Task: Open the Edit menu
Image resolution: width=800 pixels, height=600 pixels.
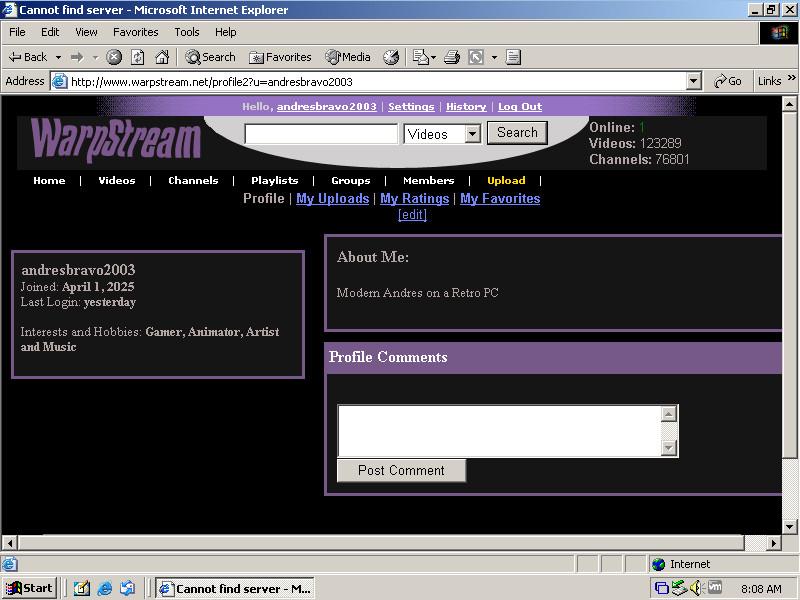Action: [x=50, y=32]
